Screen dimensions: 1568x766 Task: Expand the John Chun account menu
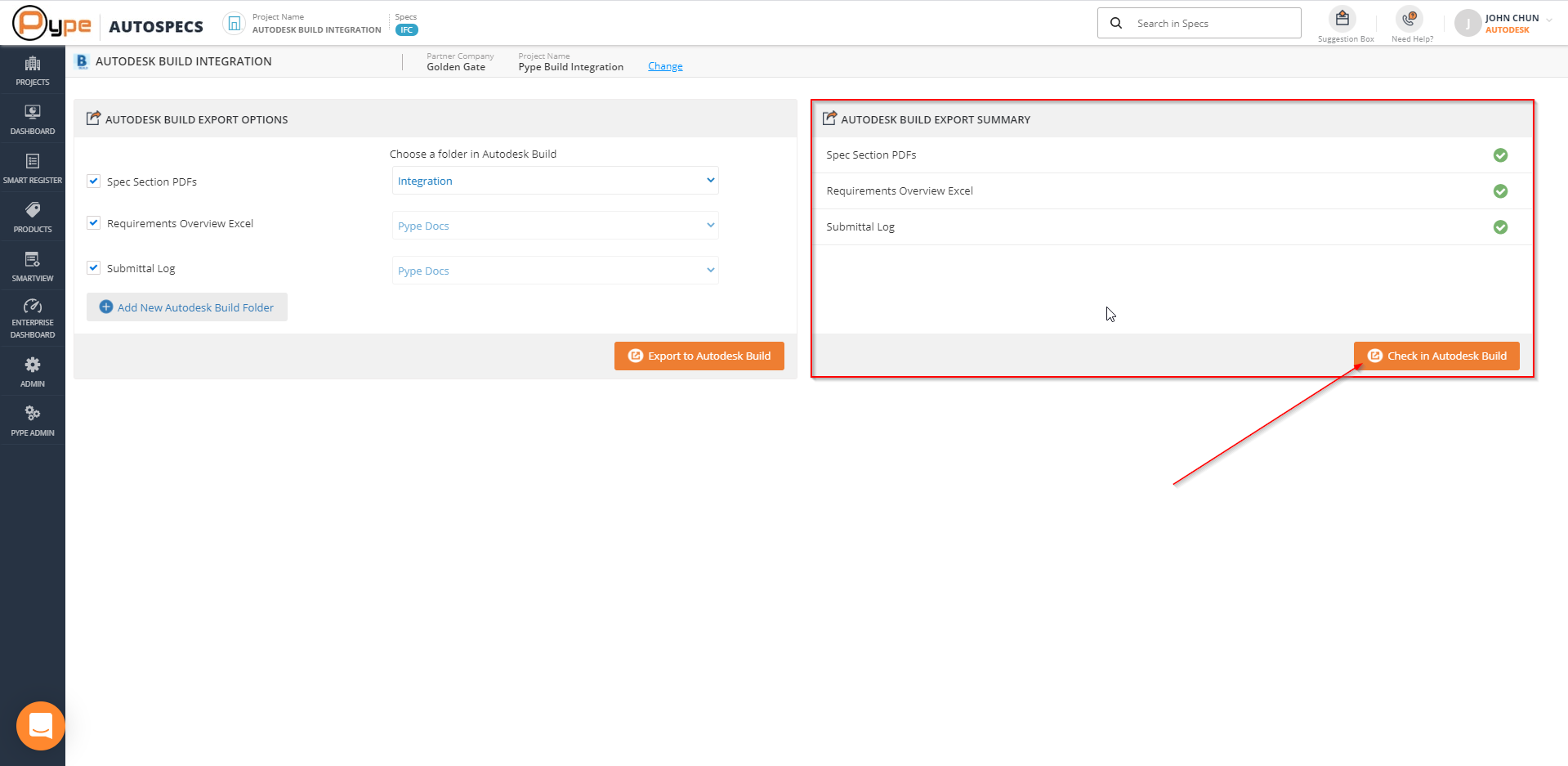click(1549, 20)
